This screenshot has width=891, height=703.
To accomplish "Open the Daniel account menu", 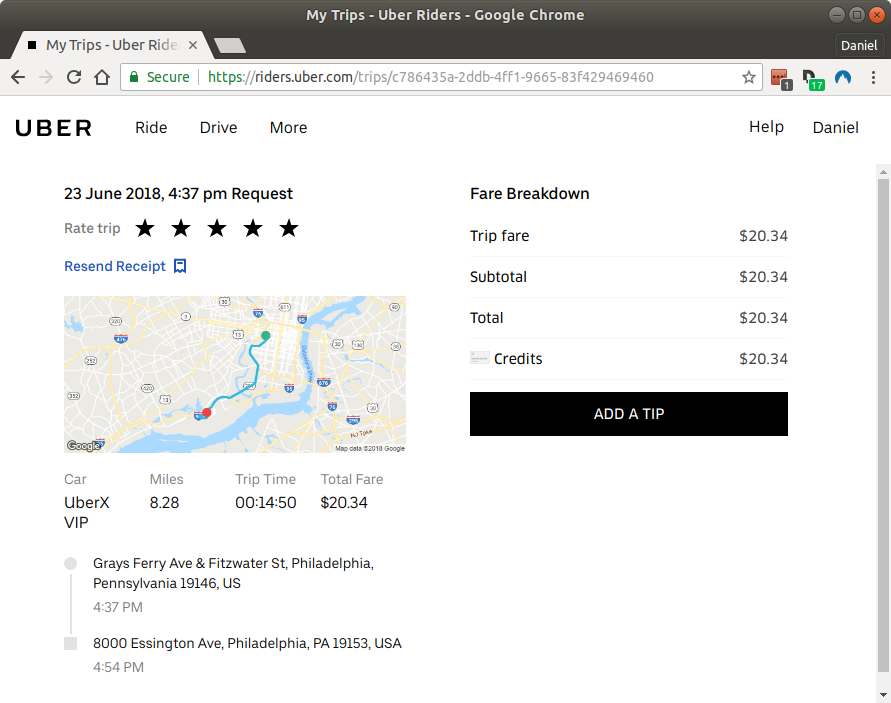I will [835, 127].
